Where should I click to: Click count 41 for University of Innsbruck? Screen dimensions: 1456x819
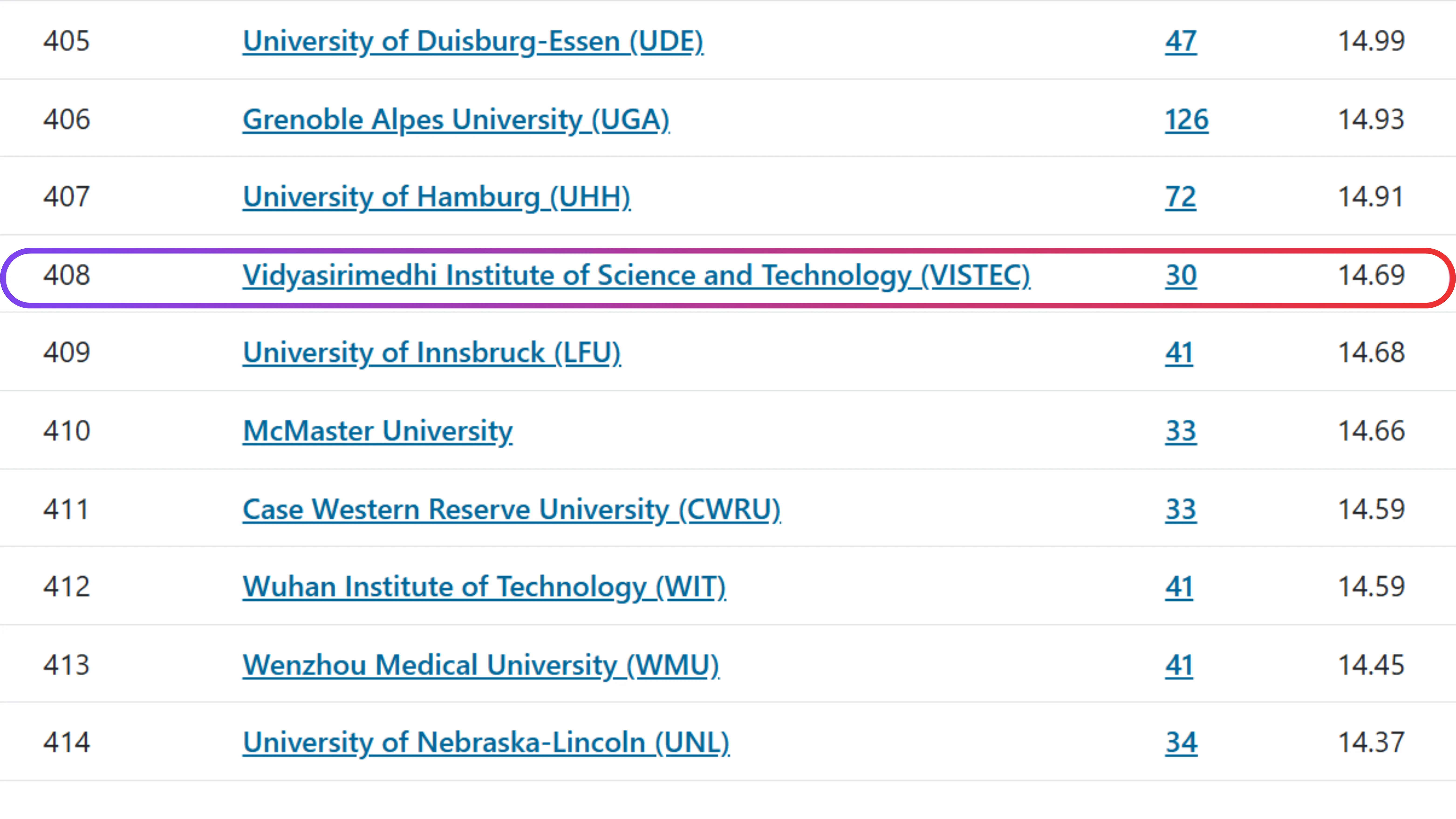pos(1179,353)
